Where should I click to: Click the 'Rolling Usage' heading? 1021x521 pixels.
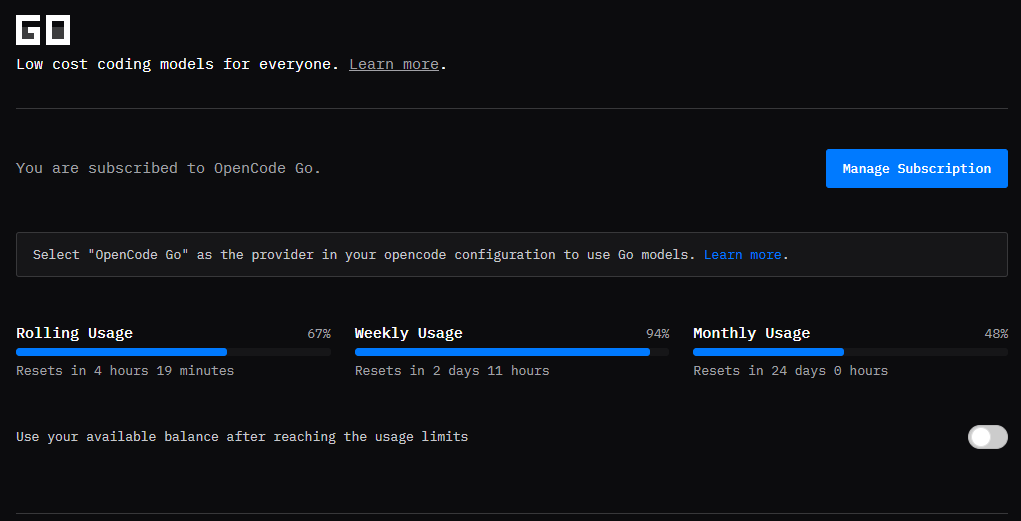pyautogui.click(x=74, y=333)
